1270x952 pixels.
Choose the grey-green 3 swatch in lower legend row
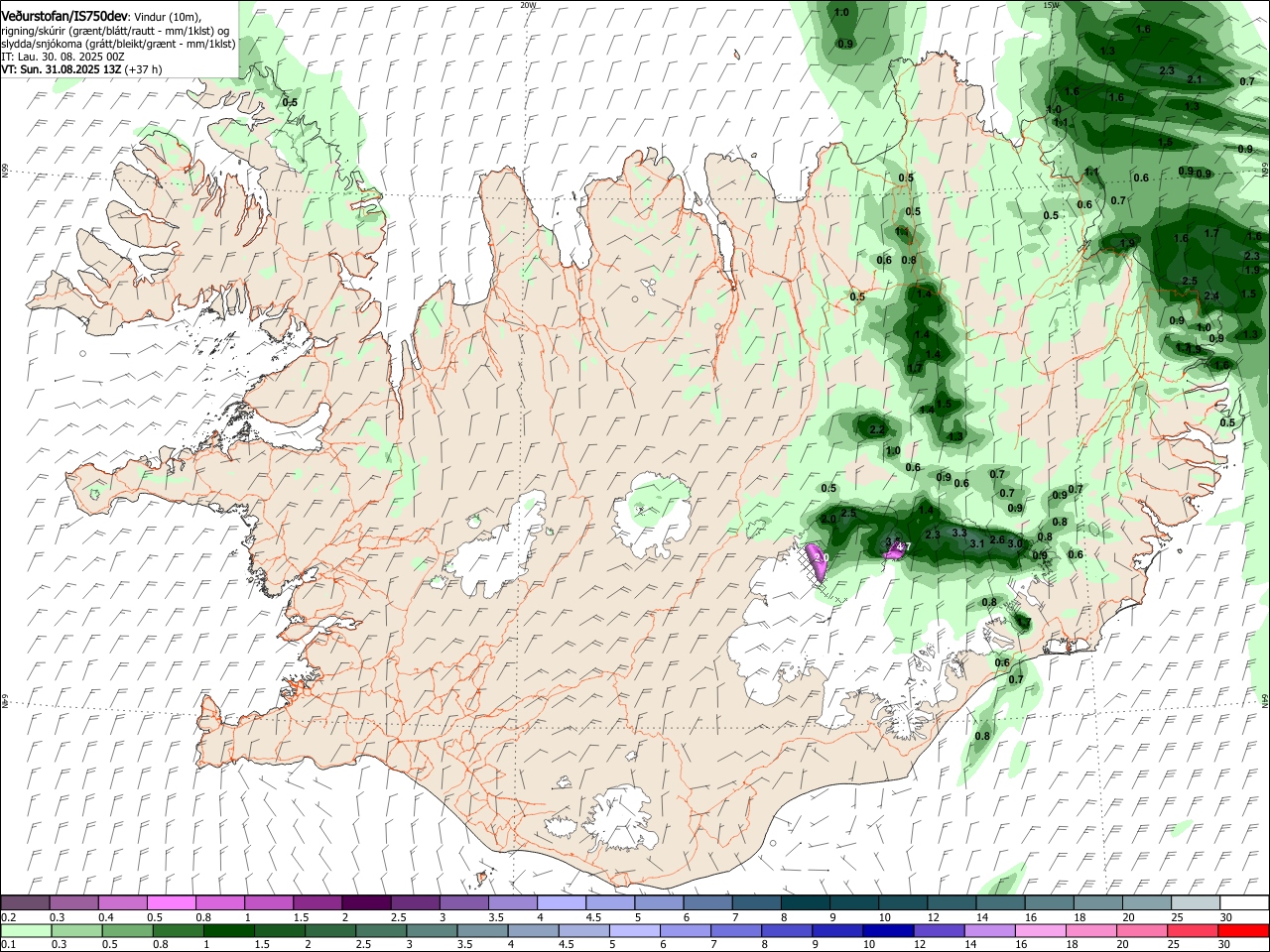pos(432,930)
